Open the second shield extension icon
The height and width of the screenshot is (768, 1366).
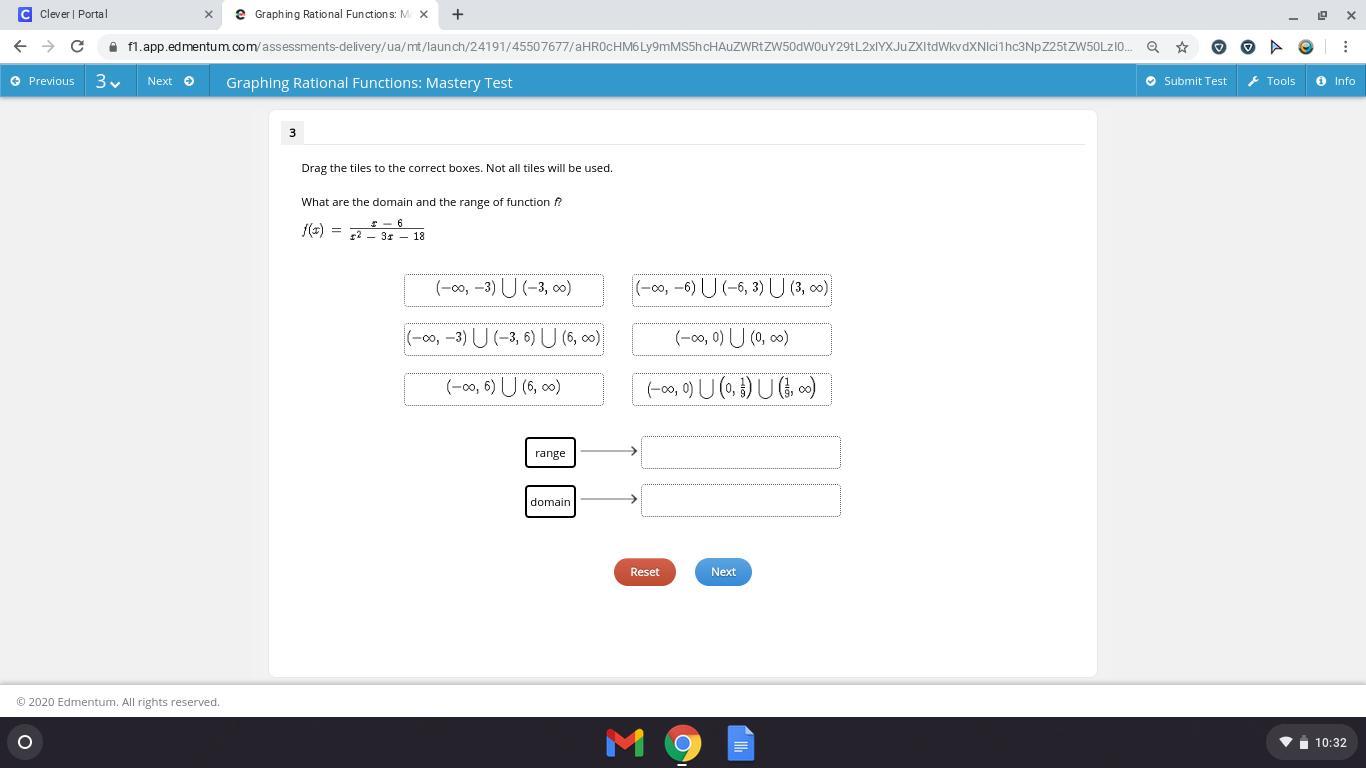coord(1248,47)
